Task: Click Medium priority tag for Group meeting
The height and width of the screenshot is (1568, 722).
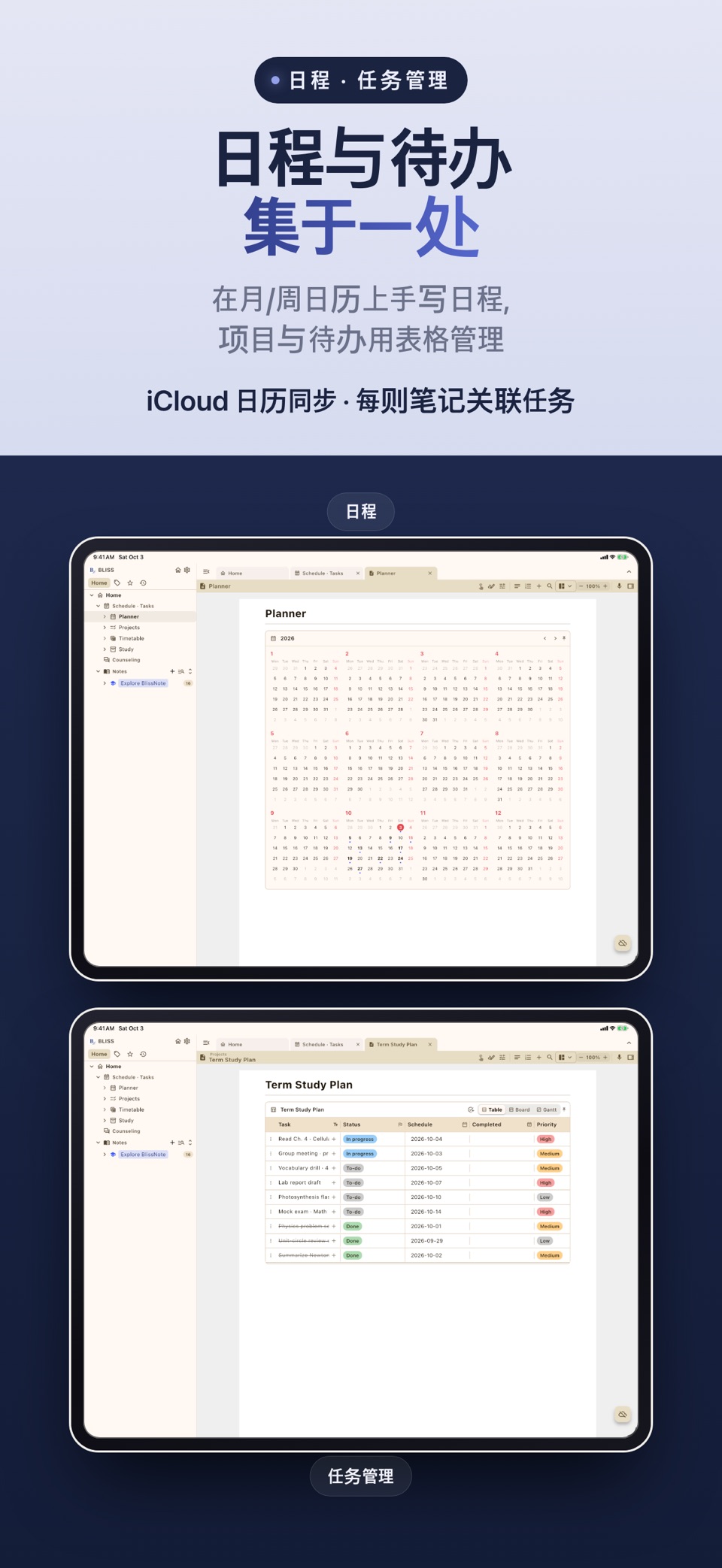Action: pos(550,1154)
